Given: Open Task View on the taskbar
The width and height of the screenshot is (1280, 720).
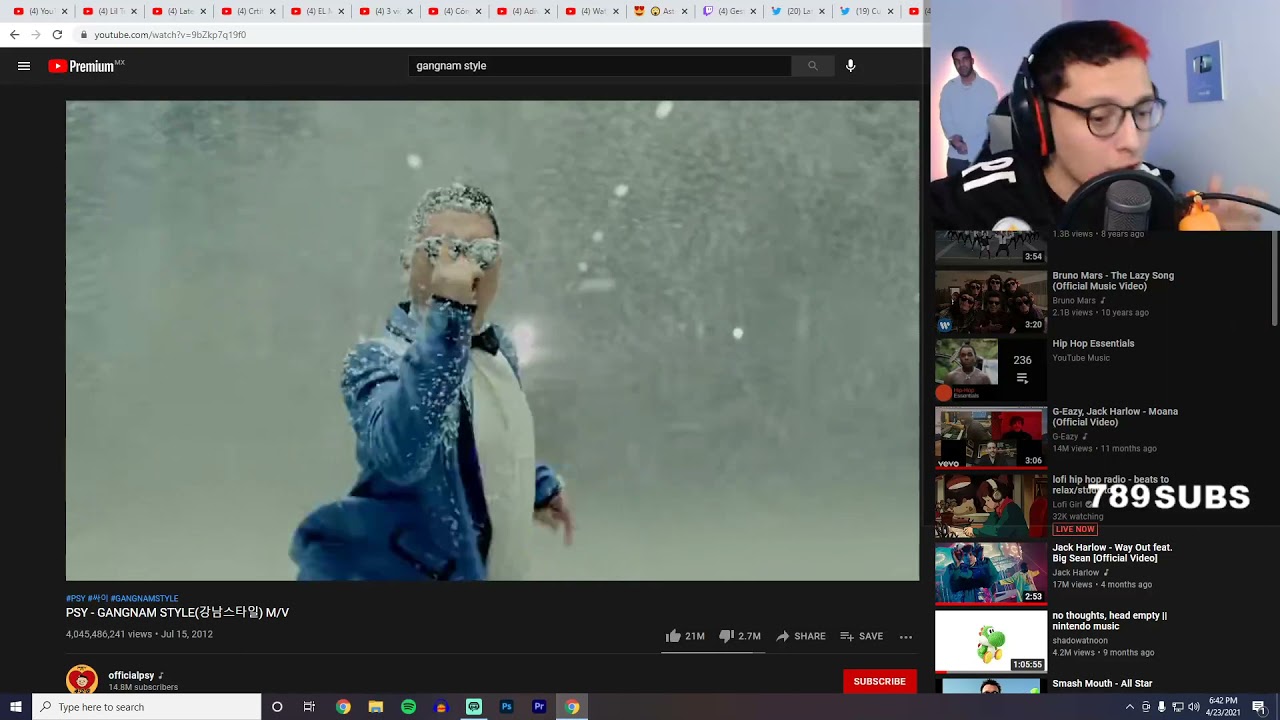Looking at the screenshot, I should [309, 707].
